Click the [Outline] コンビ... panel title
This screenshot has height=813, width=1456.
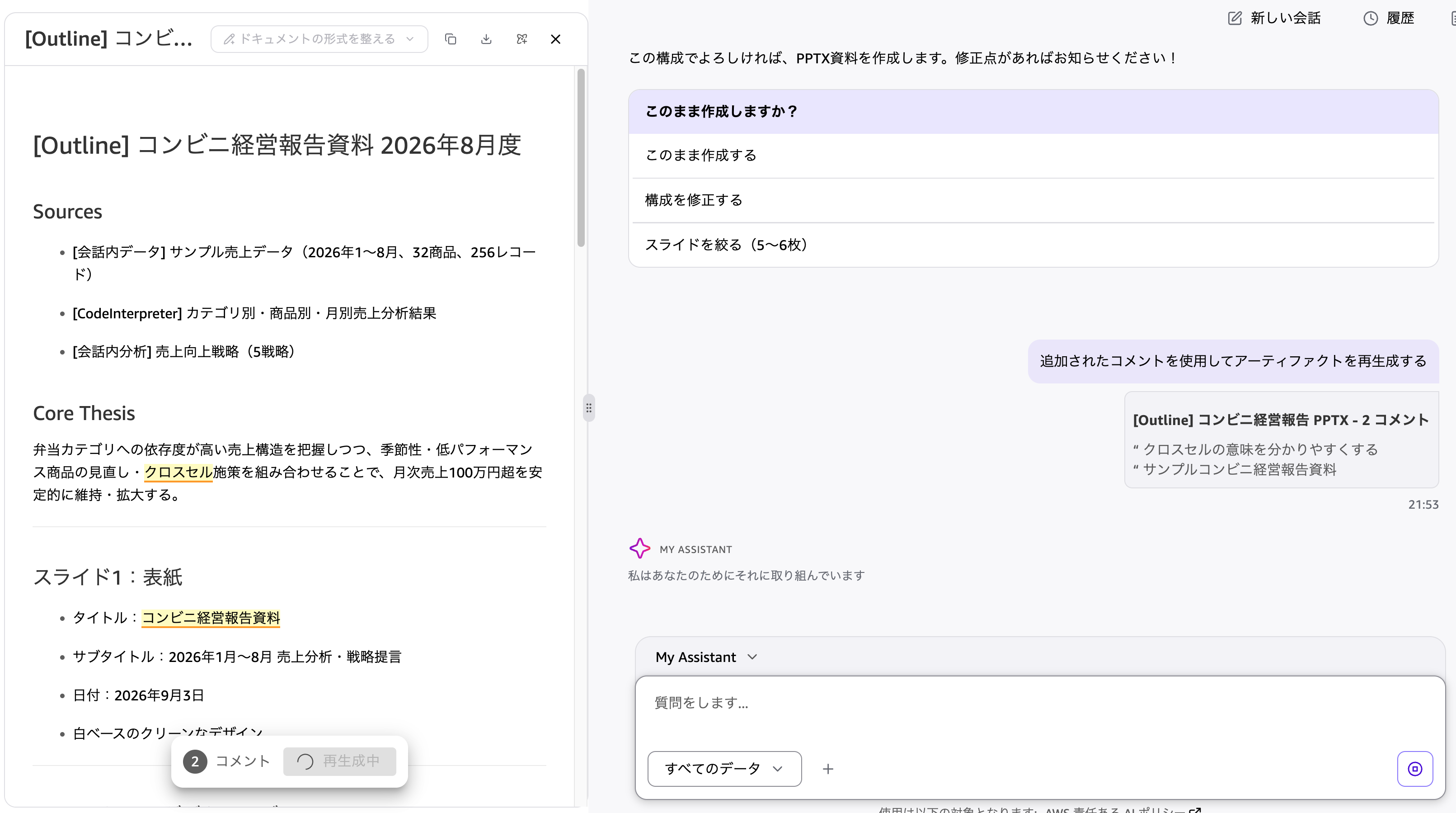(x=109, y=39)
